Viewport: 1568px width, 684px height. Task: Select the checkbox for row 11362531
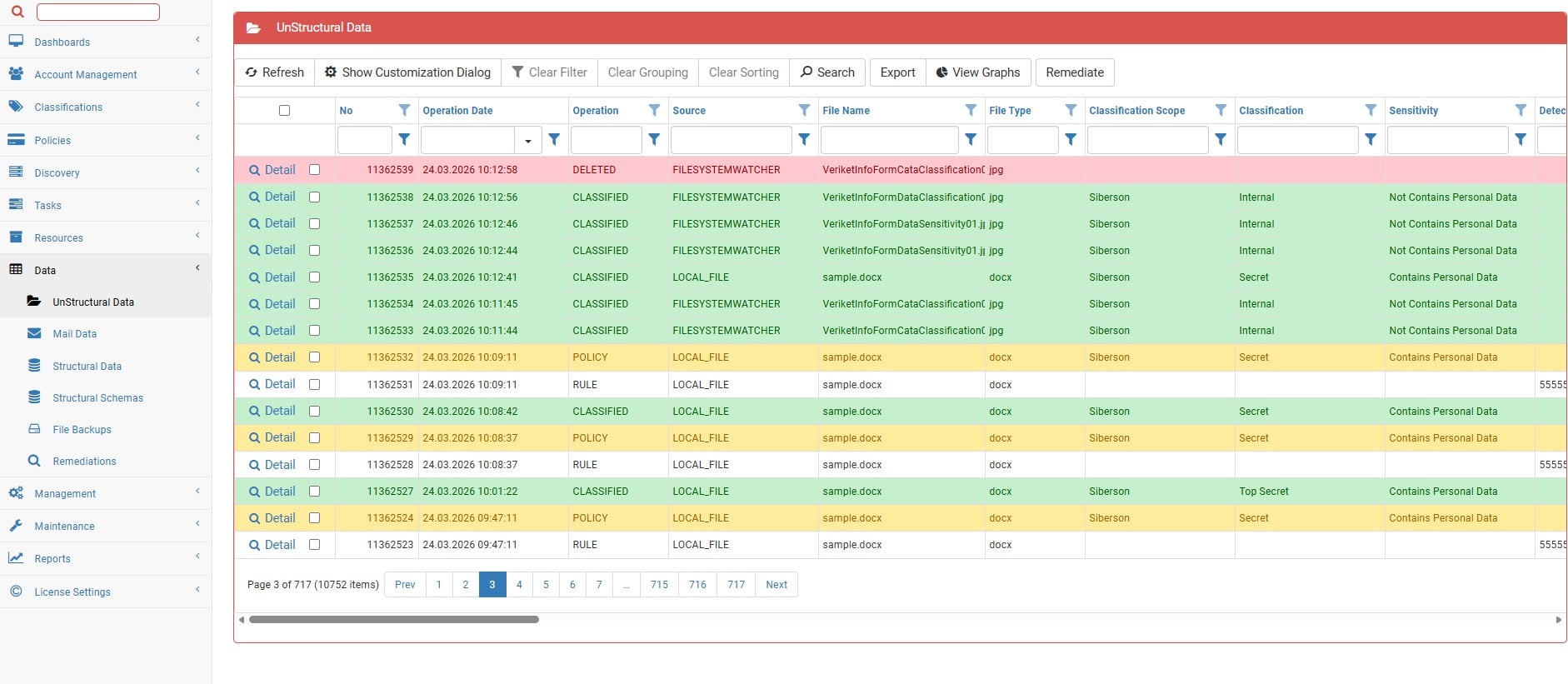[x=314, y=385]
